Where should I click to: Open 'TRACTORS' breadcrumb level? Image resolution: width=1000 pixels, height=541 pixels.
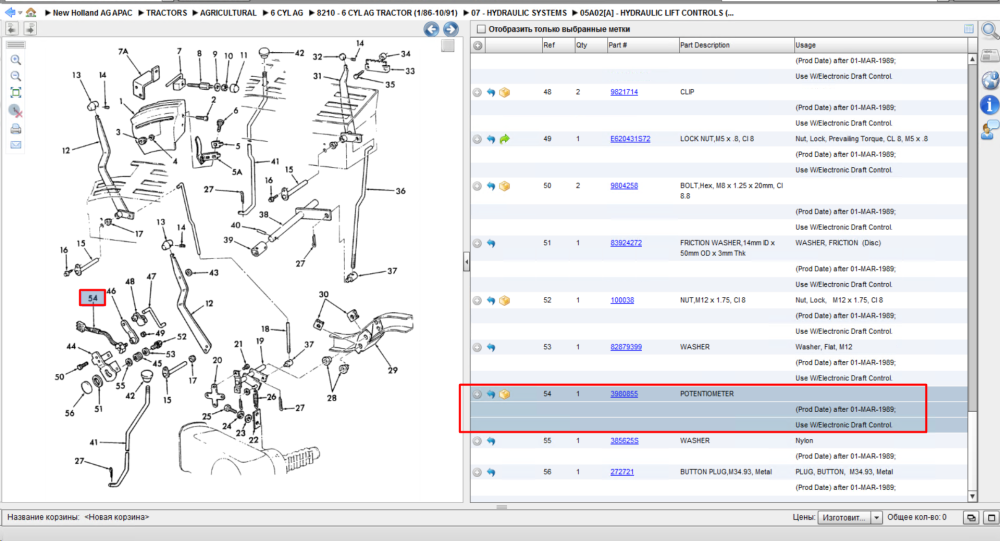click(x=166, y=13)
